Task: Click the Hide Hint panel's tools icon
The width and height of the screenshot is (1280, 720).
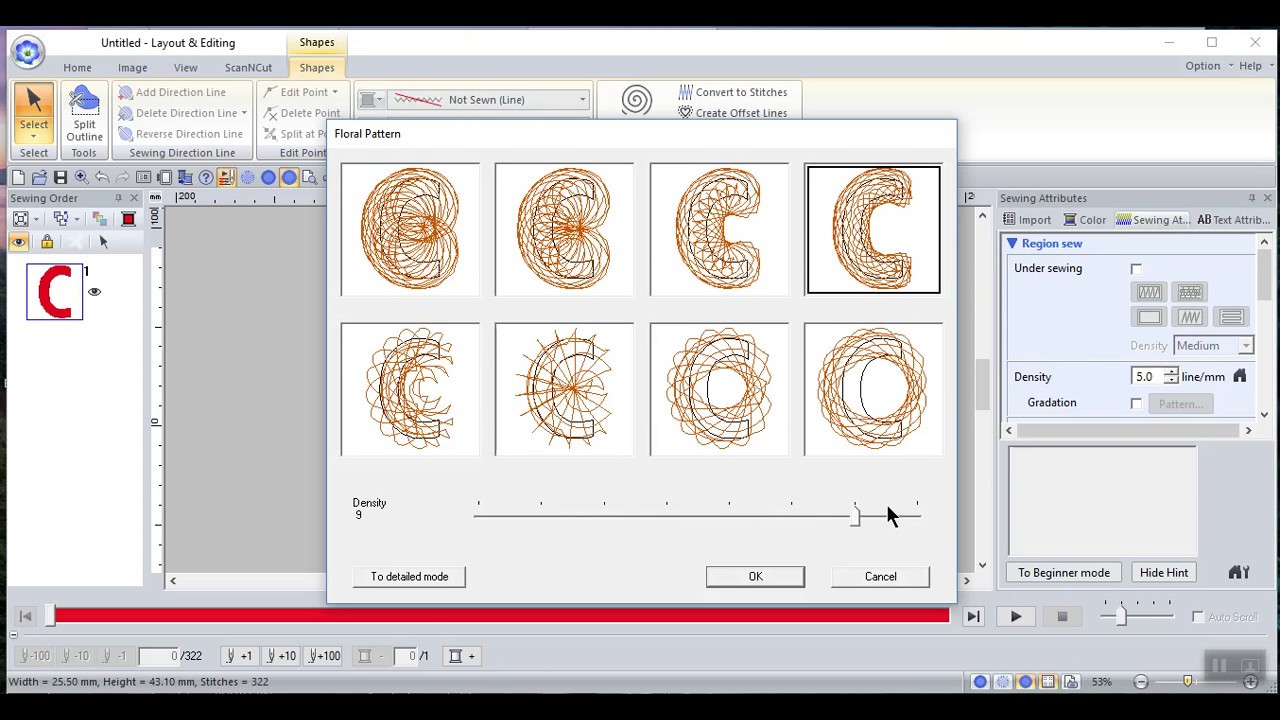Action: 1239,573
